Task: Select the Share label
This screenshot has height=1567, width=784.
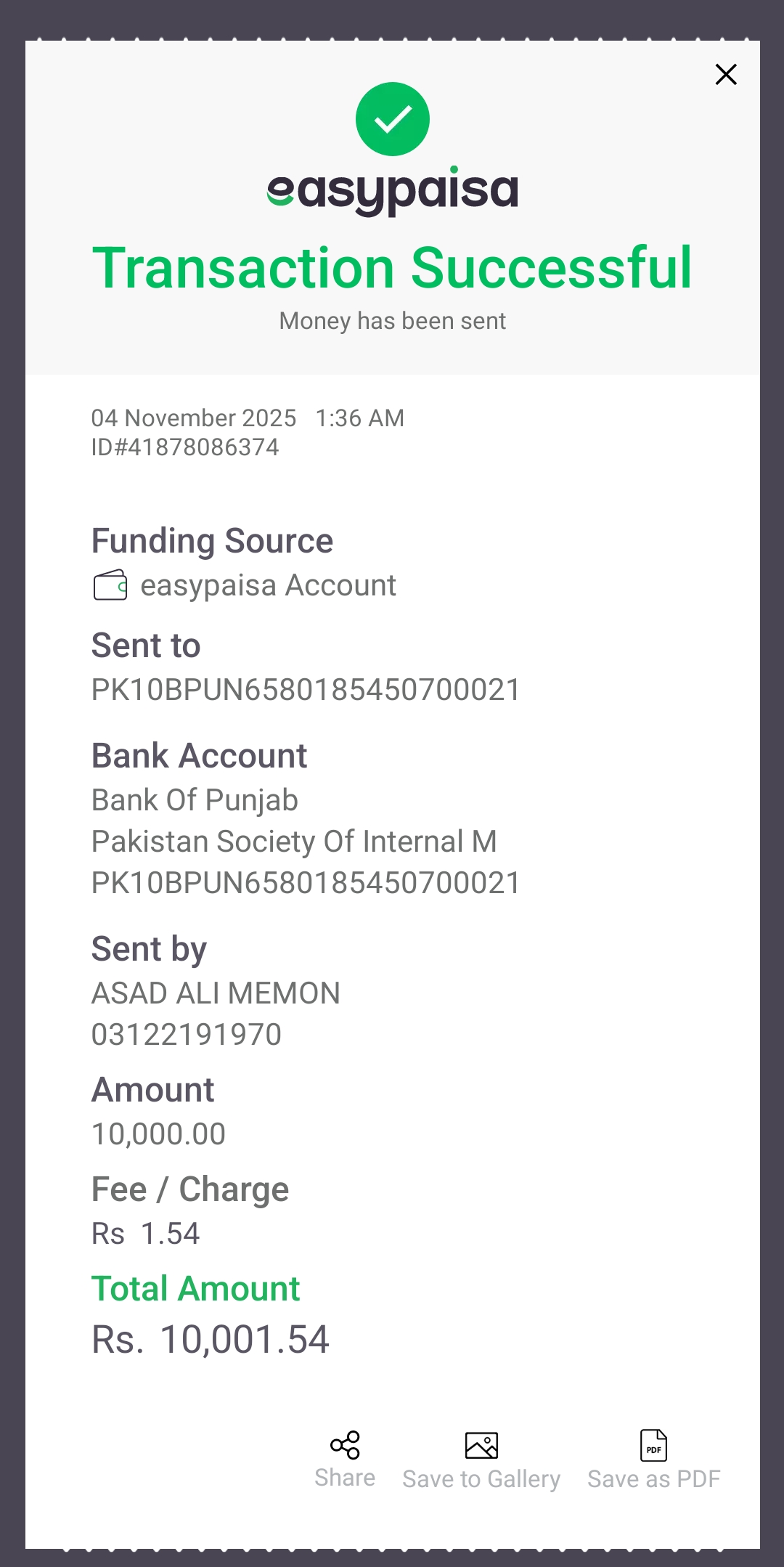Action: 345,1478
